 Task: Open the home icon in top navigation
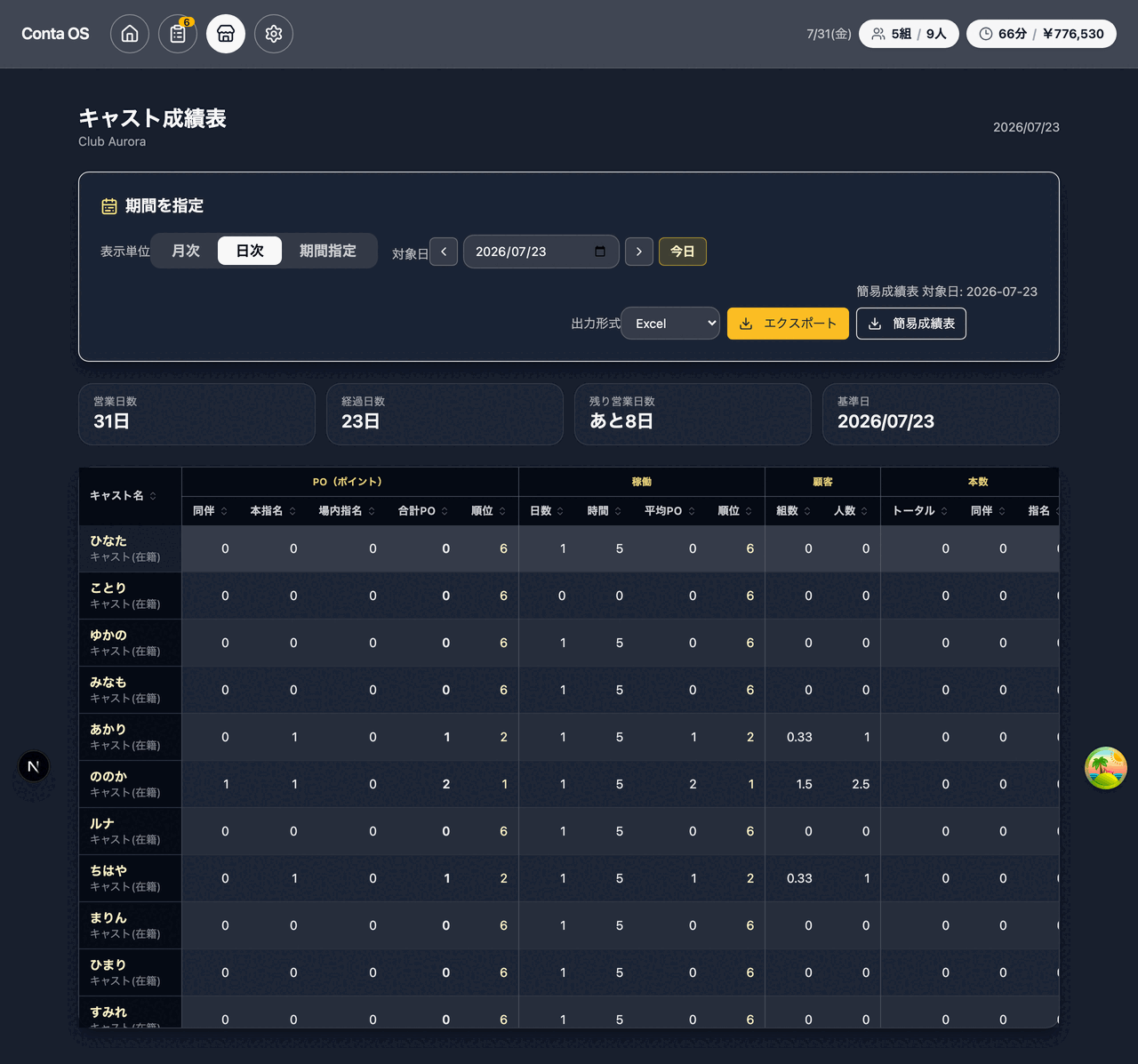[x=130, y=34]
